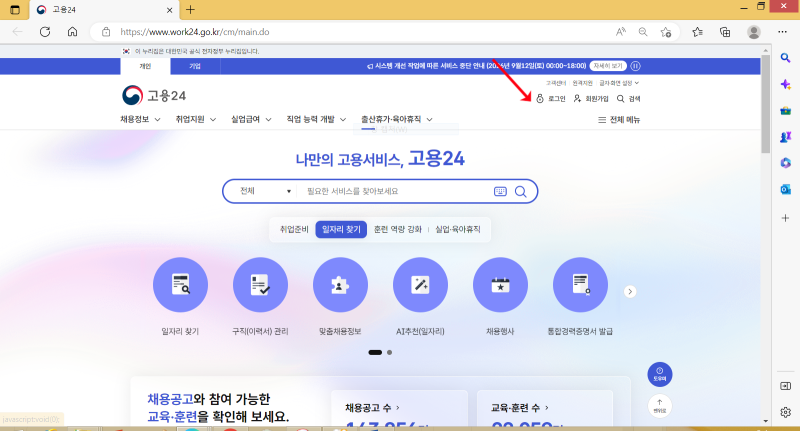
Task: Click the 채용행사 calendar icon
Action: click(x=500, y=285)
